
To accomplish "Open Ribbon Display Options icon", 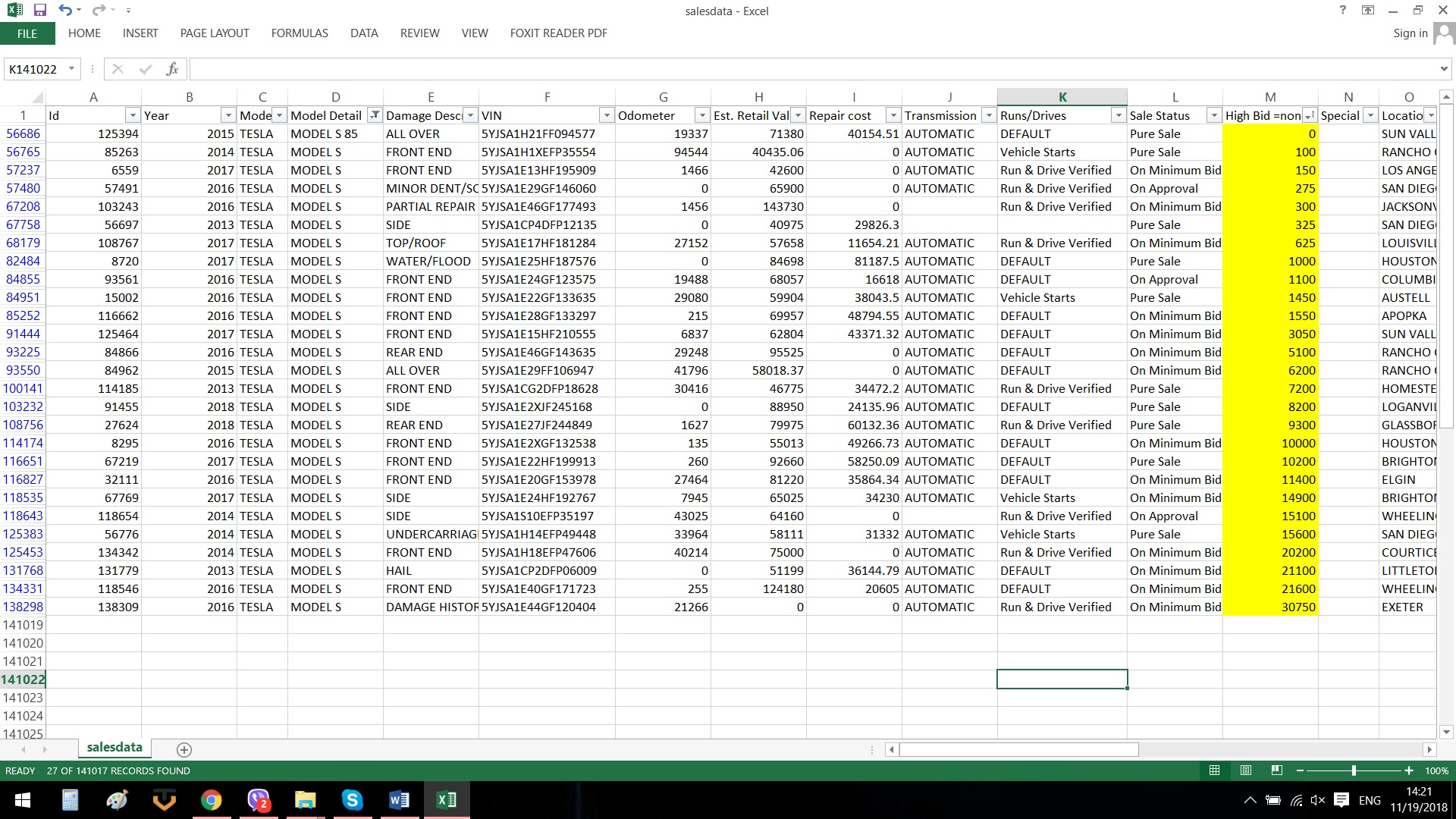I will (1368, 11).
